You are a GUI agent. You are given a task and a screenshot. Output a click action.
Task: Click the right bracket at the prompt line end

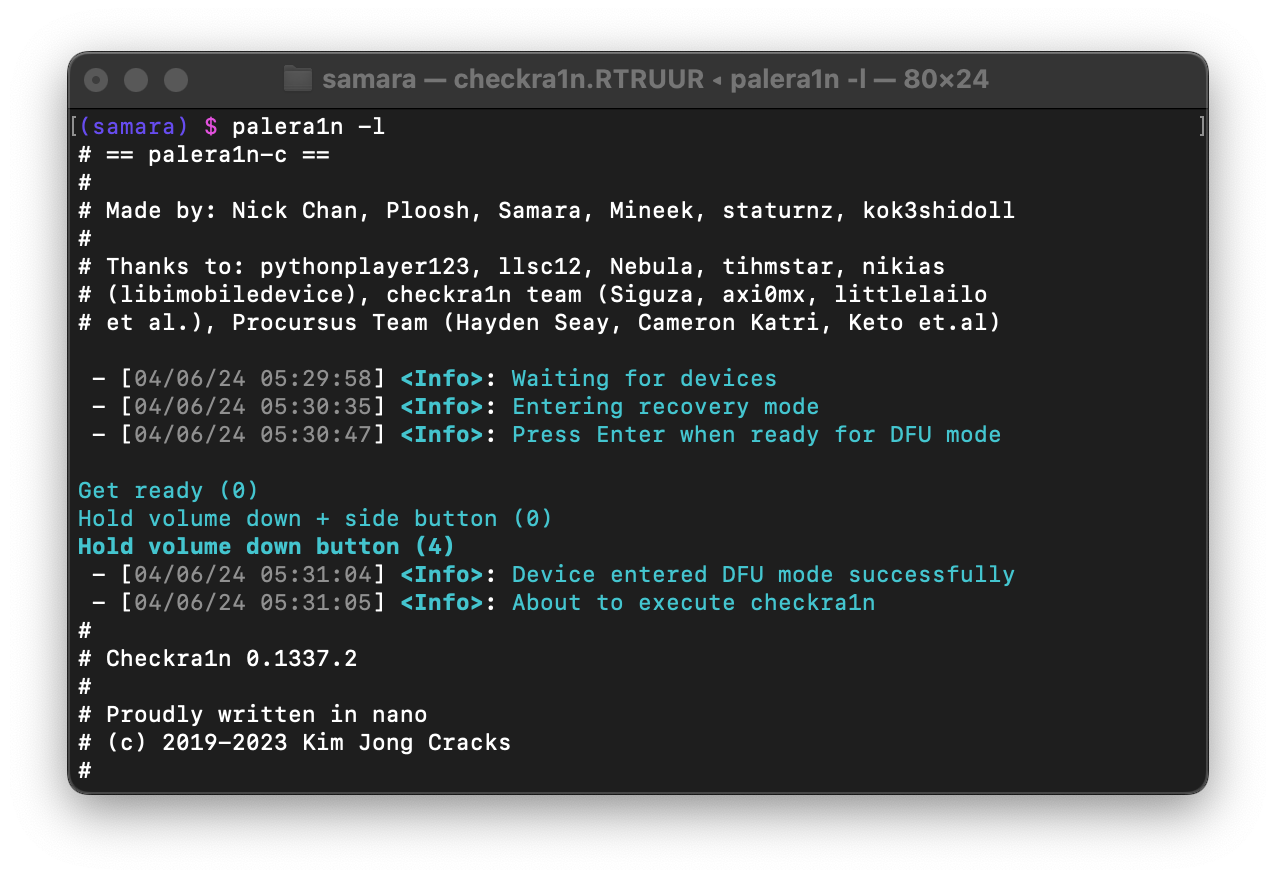coord(1201,126)
